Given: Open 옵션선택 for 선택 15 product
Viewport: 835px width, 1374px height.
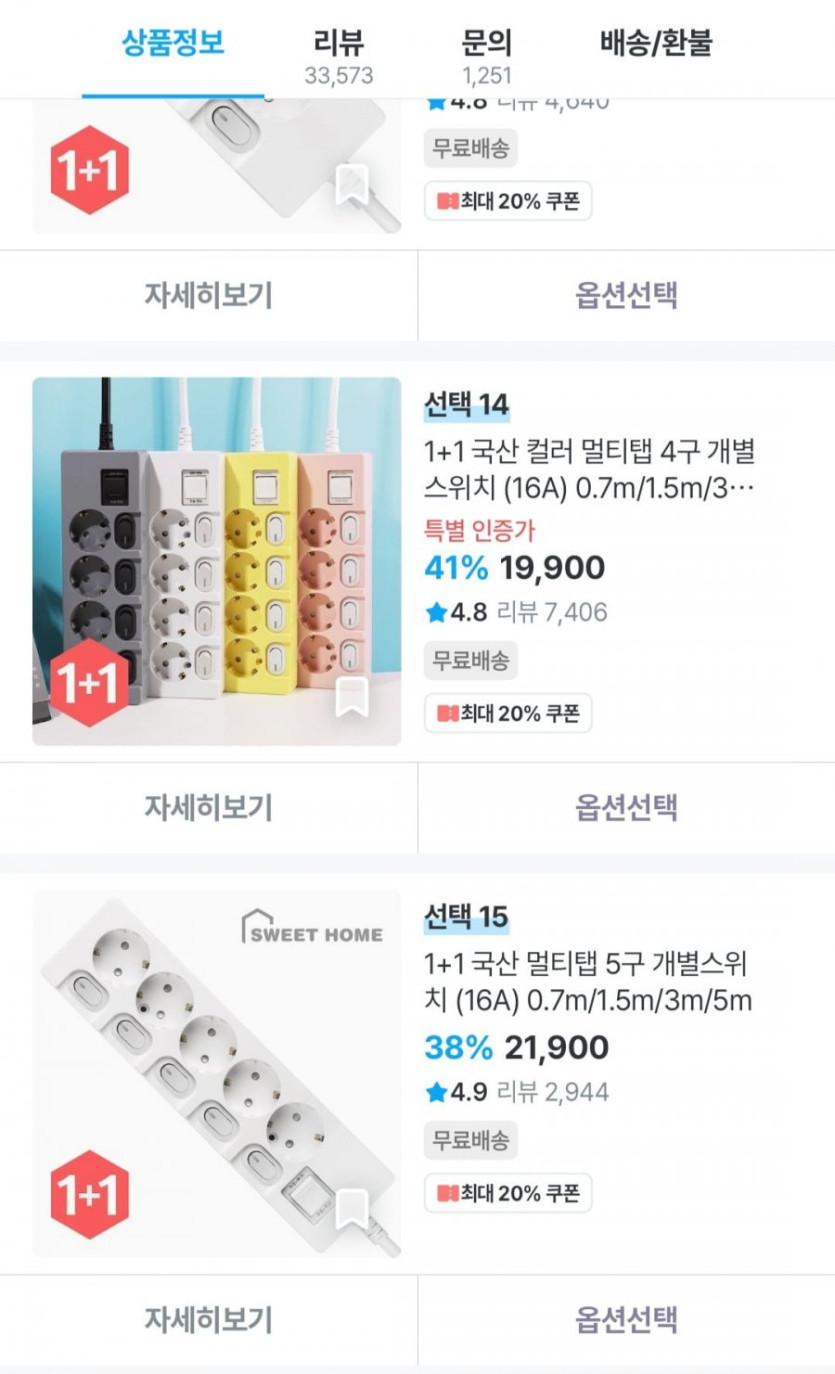Looking at the screenshot, I should point(626,1319).
